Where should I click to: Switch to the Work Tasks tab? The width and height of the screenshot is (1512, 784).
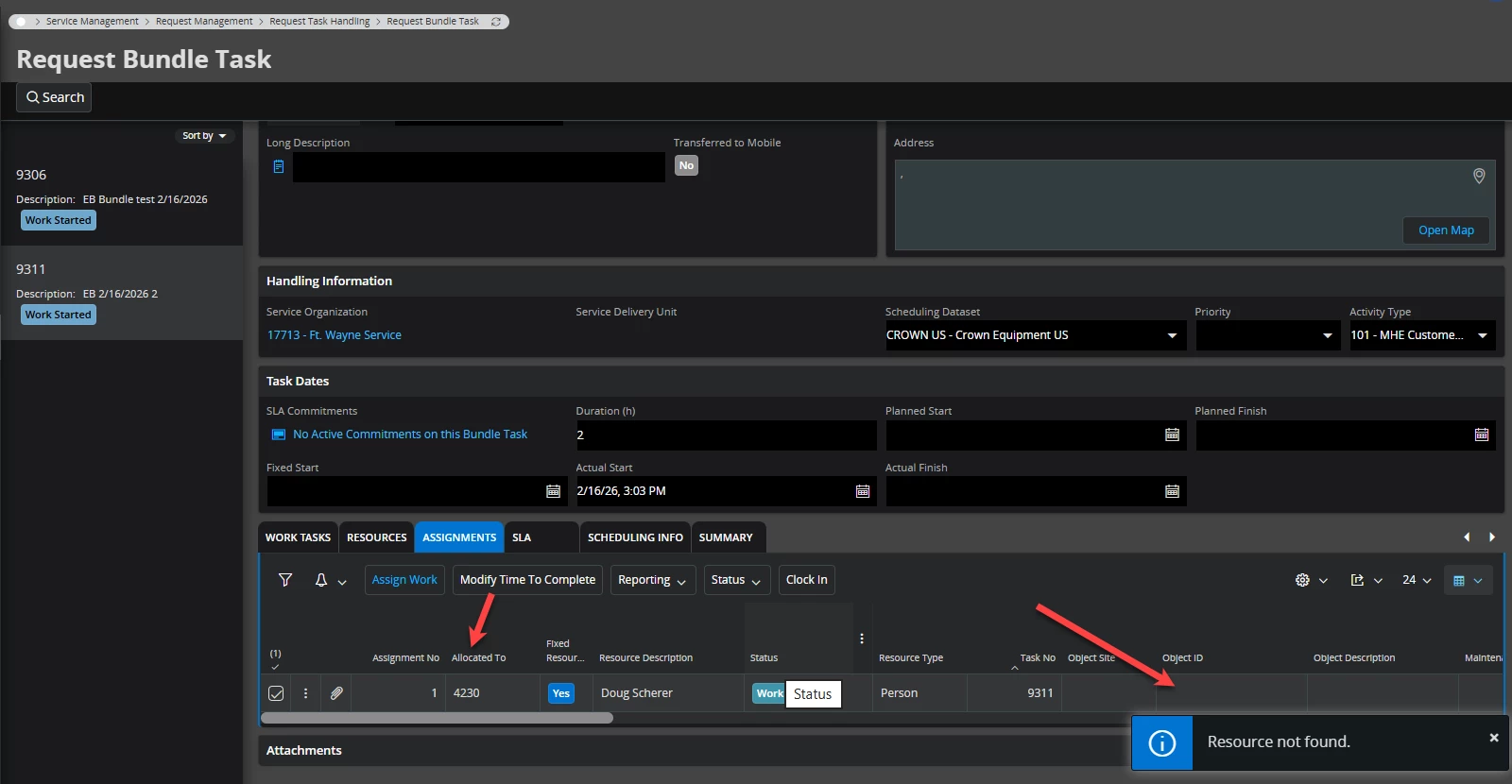pos(298,537)
